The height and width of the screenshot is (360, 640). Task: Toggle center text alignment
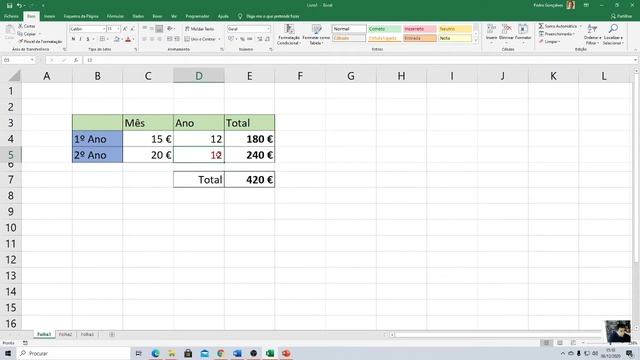coord(152,39)
